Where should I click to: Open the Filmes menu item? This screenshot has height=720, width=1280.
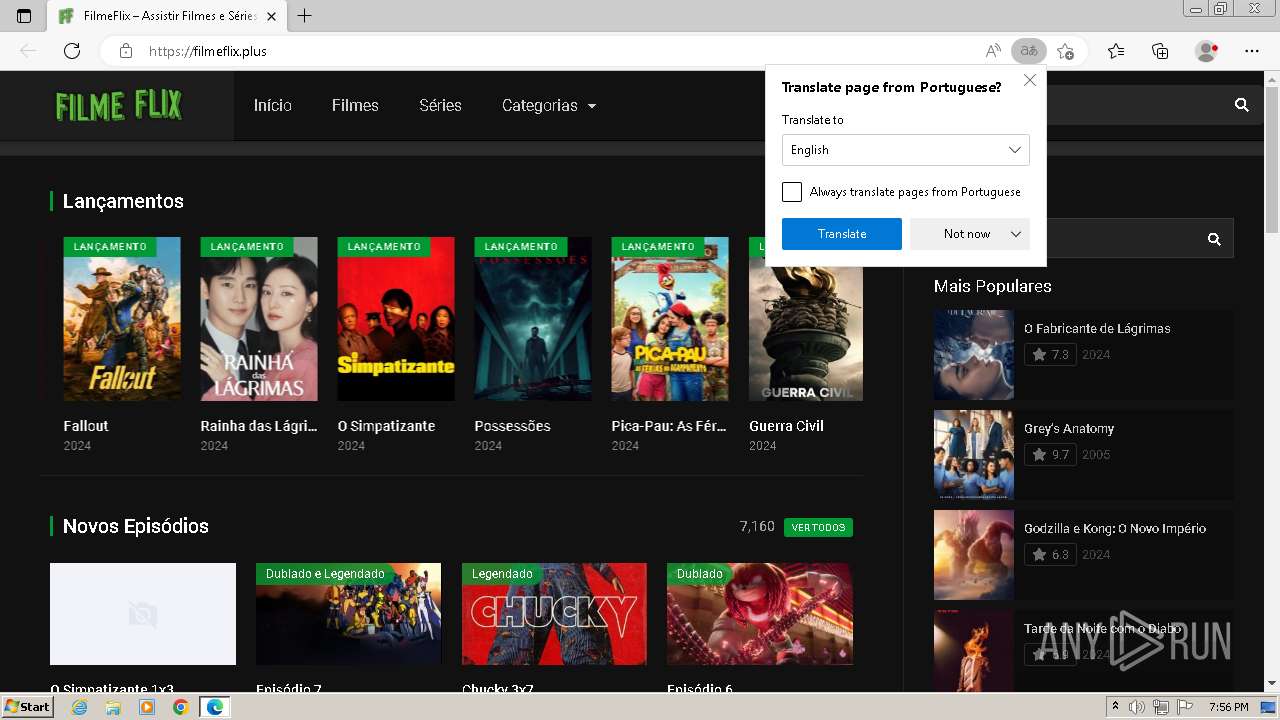click(355, 106)
